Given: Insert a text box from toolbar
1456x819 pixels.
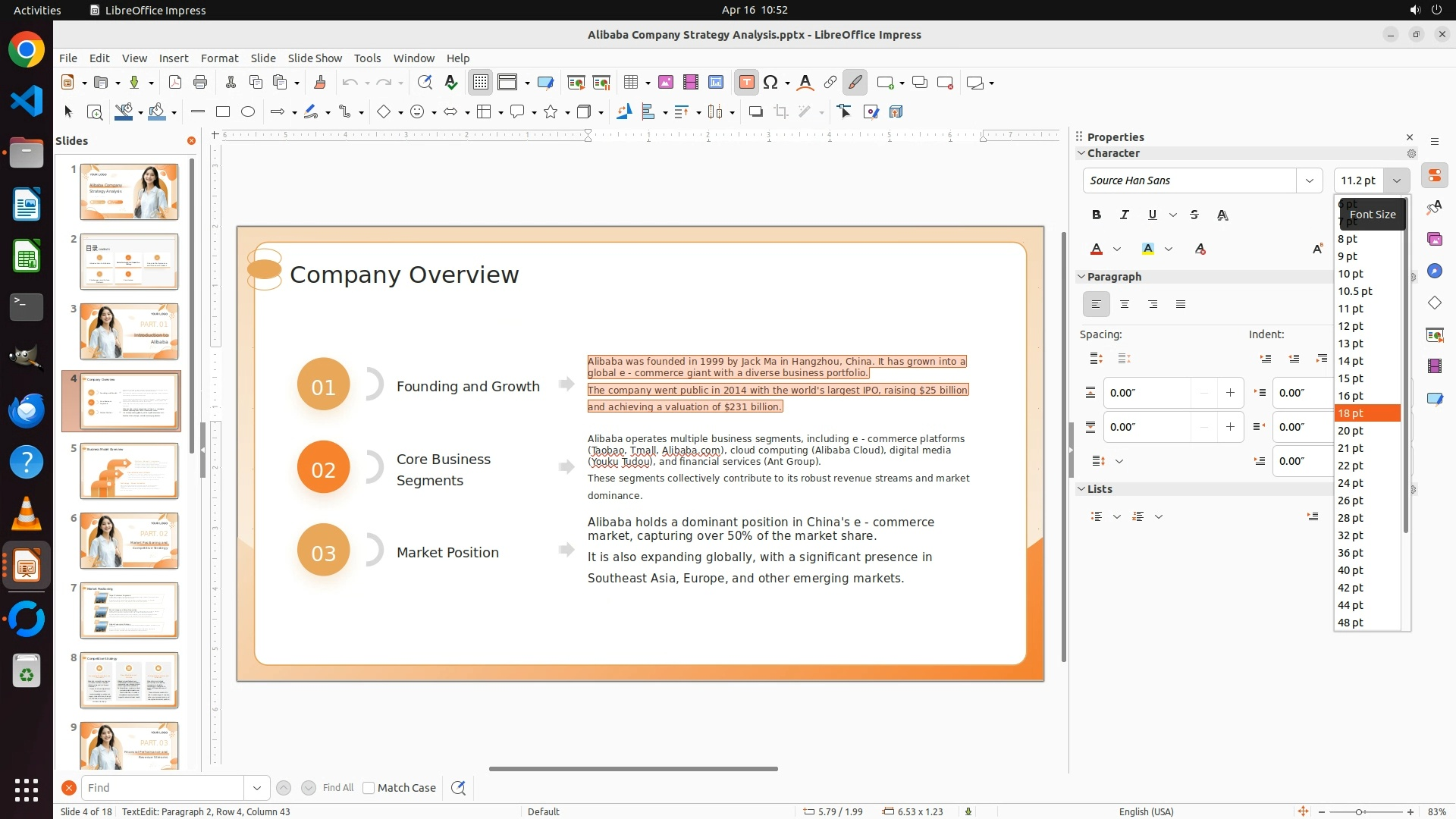Looking at the screenshot, I should [746, 83].
